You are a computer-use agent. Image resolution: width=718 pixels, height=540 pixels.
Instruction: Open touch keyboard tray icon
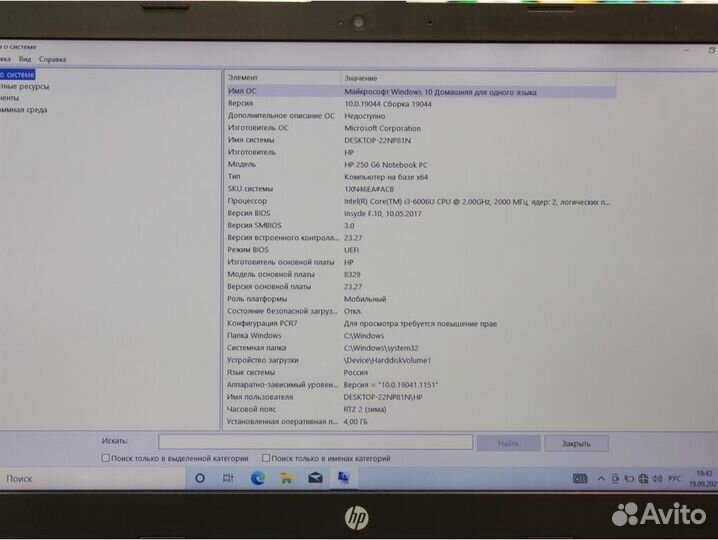click(580, 479)
